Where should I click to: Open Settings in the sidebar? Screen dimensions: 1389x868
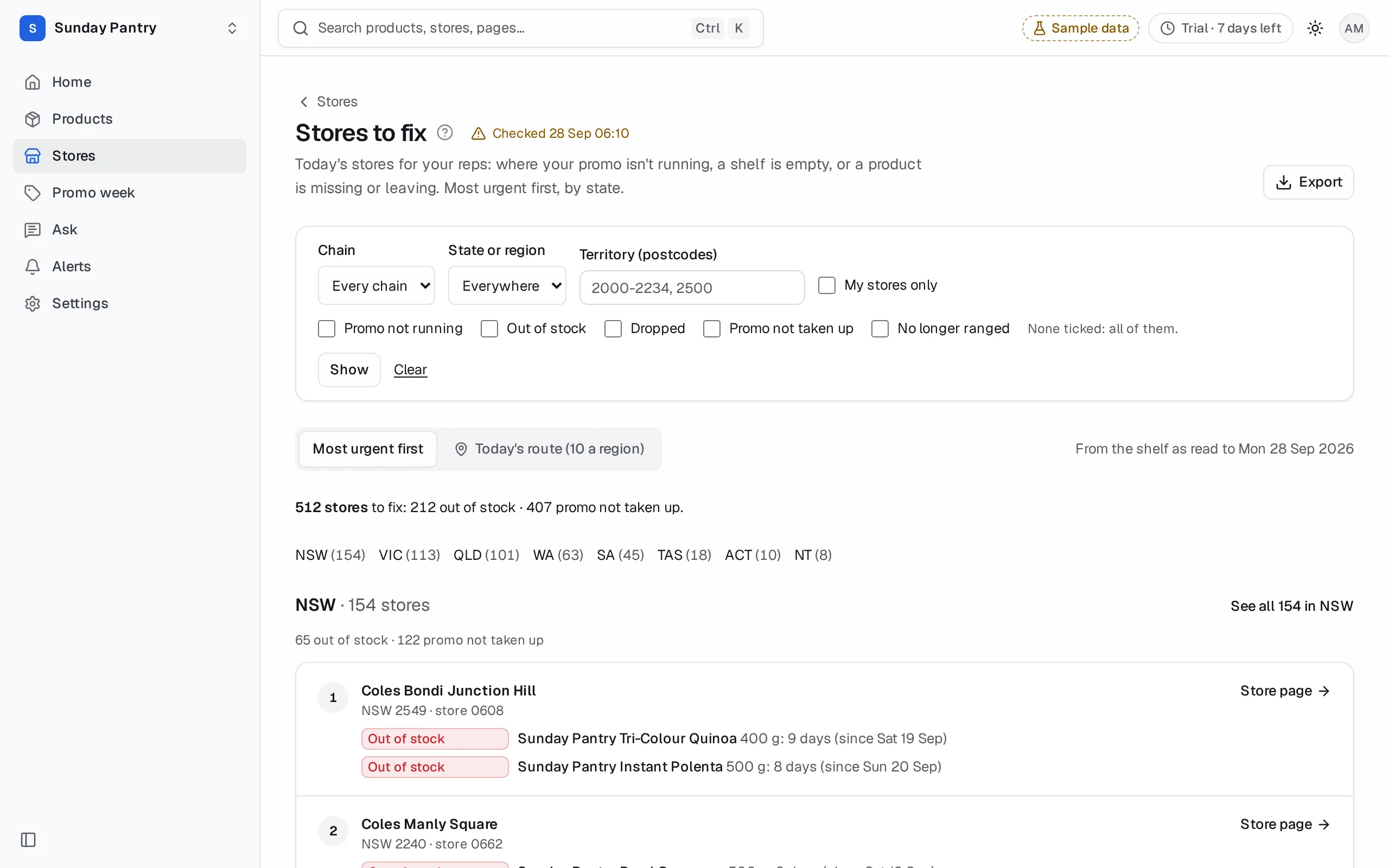pyautogui.click(x=130, y=303)
